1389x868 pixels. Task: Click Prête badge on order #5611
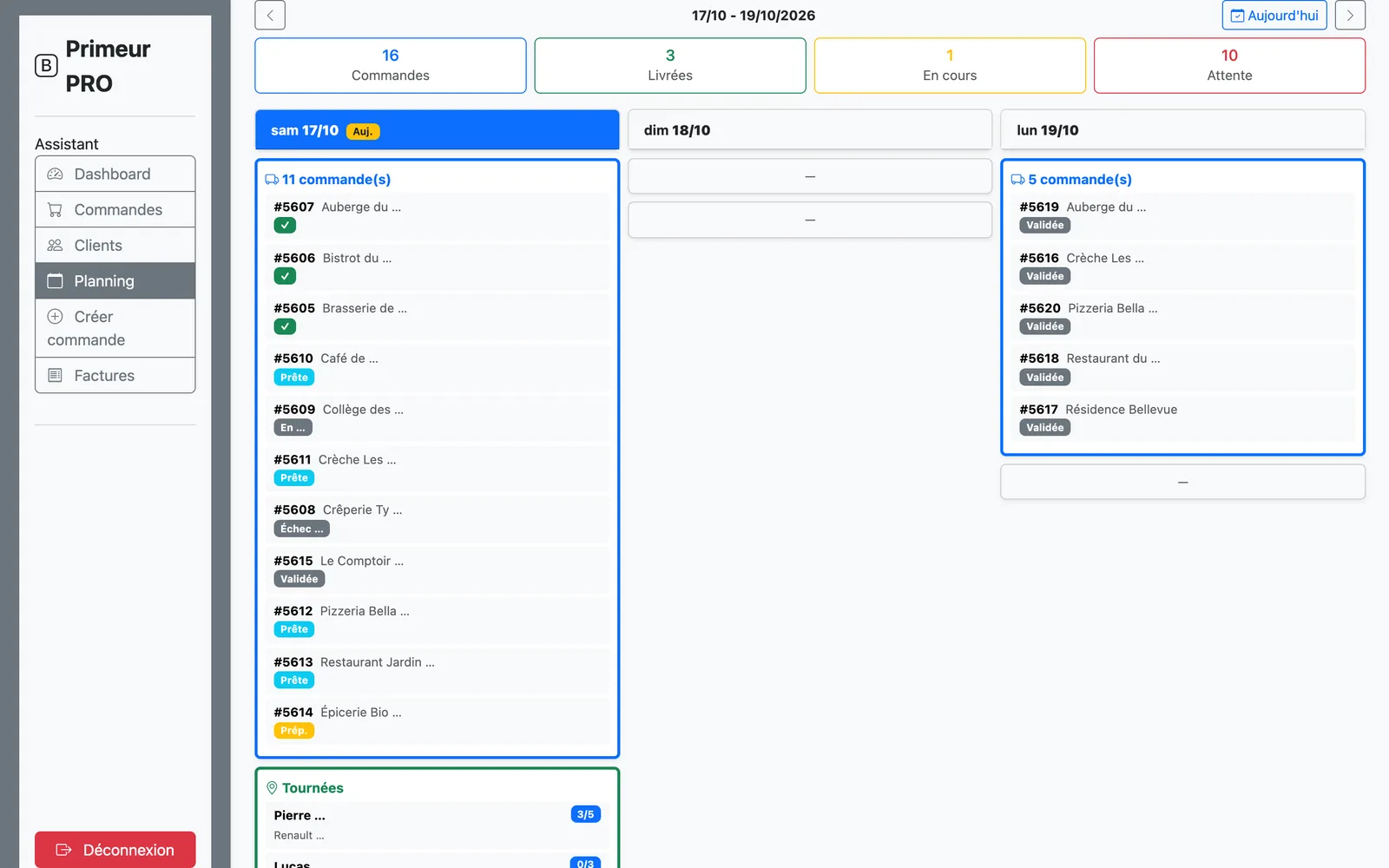pos(294,478)
